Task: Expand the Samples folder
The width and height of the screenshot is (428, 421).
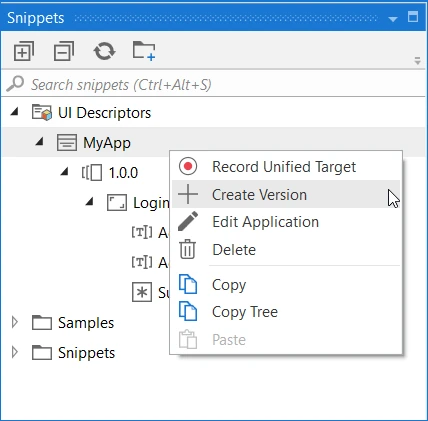Action: (14, 322)
